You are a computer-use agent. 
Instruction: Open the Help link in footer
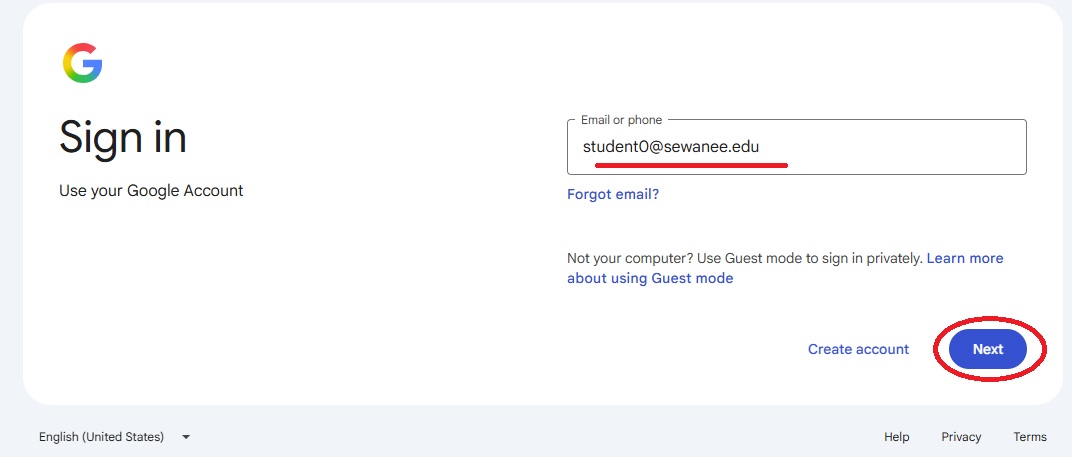click(x=896, y=436)
